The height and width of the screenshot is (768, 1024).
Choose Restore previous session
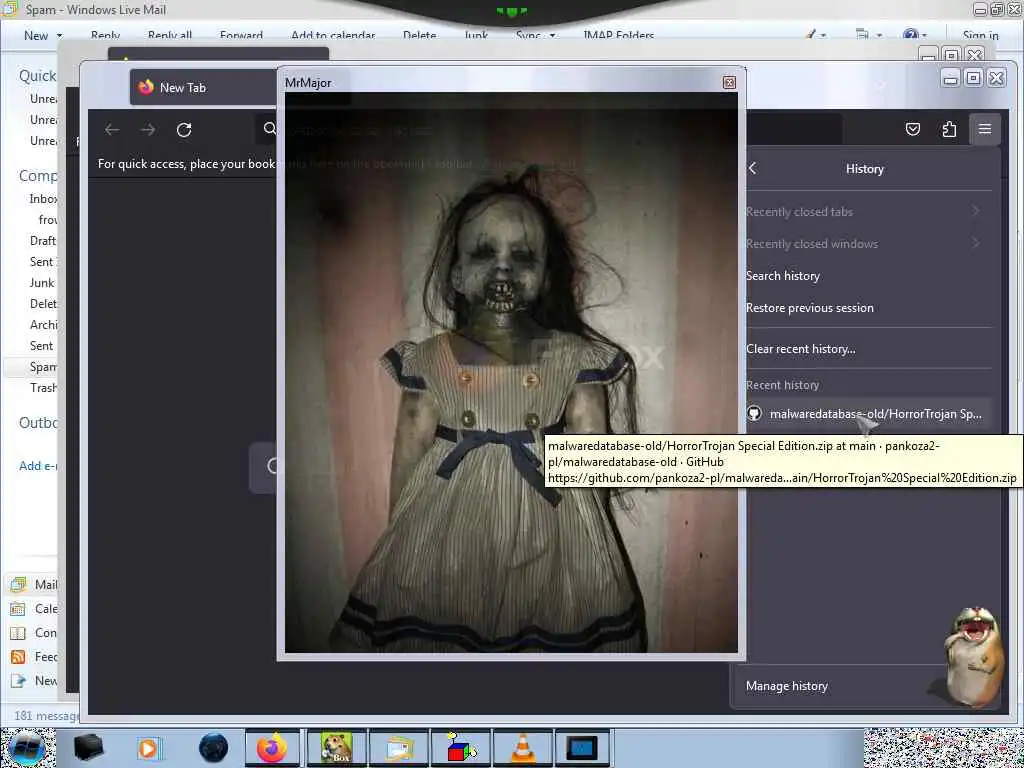click(x=809, y=308)
